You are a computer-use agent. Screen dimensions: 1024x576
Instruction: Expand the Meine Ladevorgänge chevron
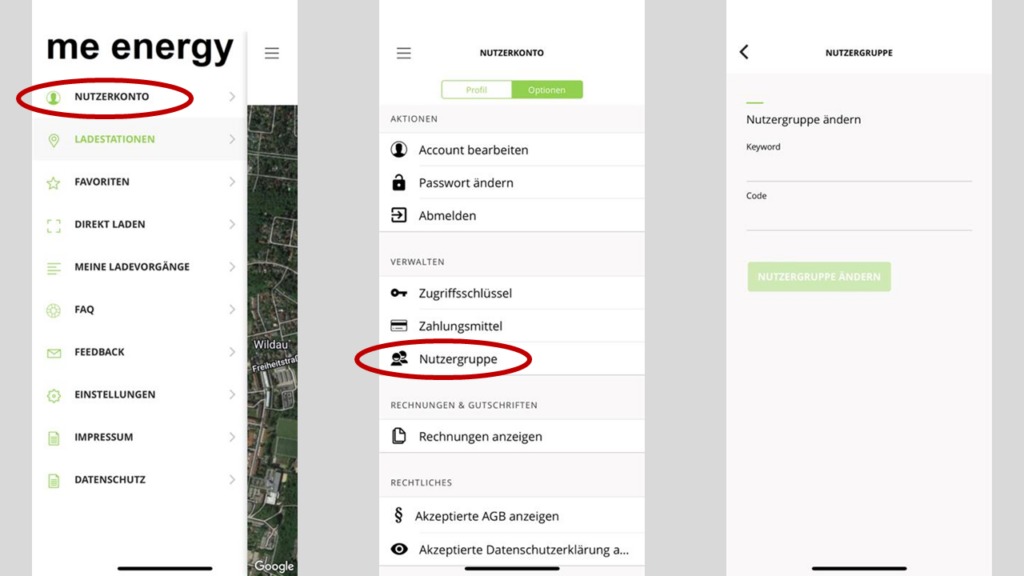pos(232,267)
